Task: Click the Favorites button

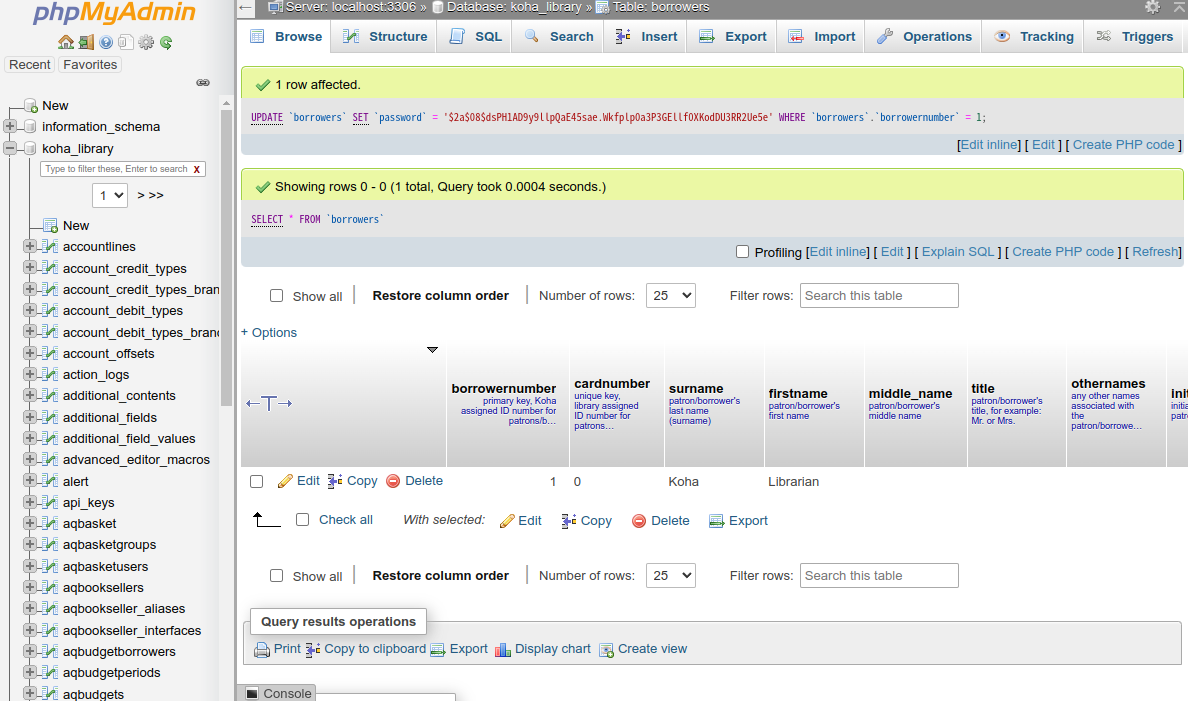Action: click(x=90, y=64)
